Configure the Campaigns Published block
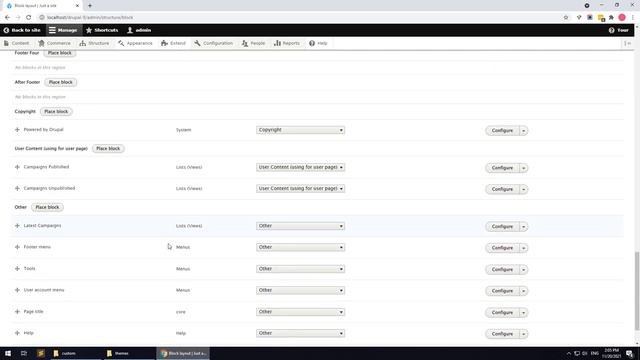This screenshot has width=640, height=360. [502, 168]
